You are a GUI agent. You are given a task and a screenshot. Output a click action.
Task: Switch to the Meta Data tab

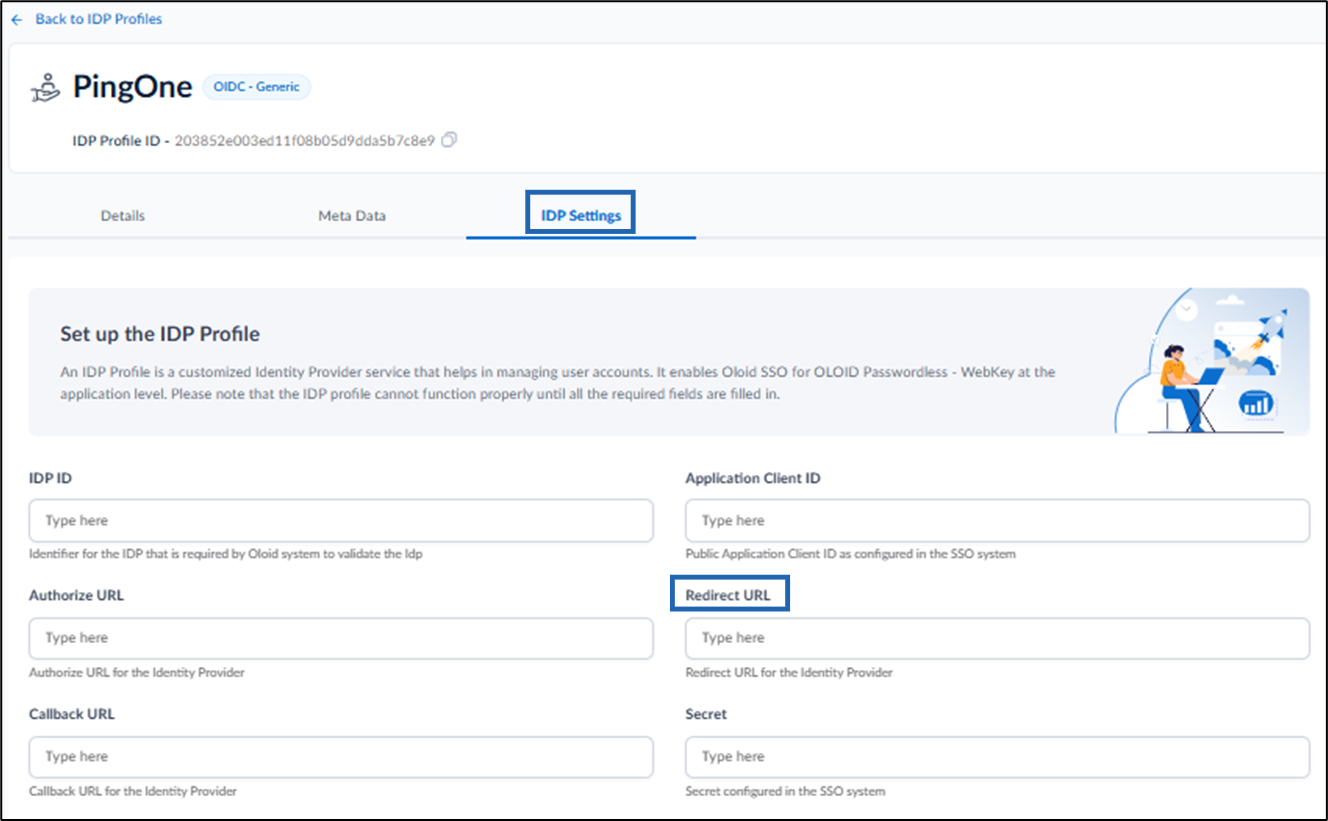(x=352, y=215)
